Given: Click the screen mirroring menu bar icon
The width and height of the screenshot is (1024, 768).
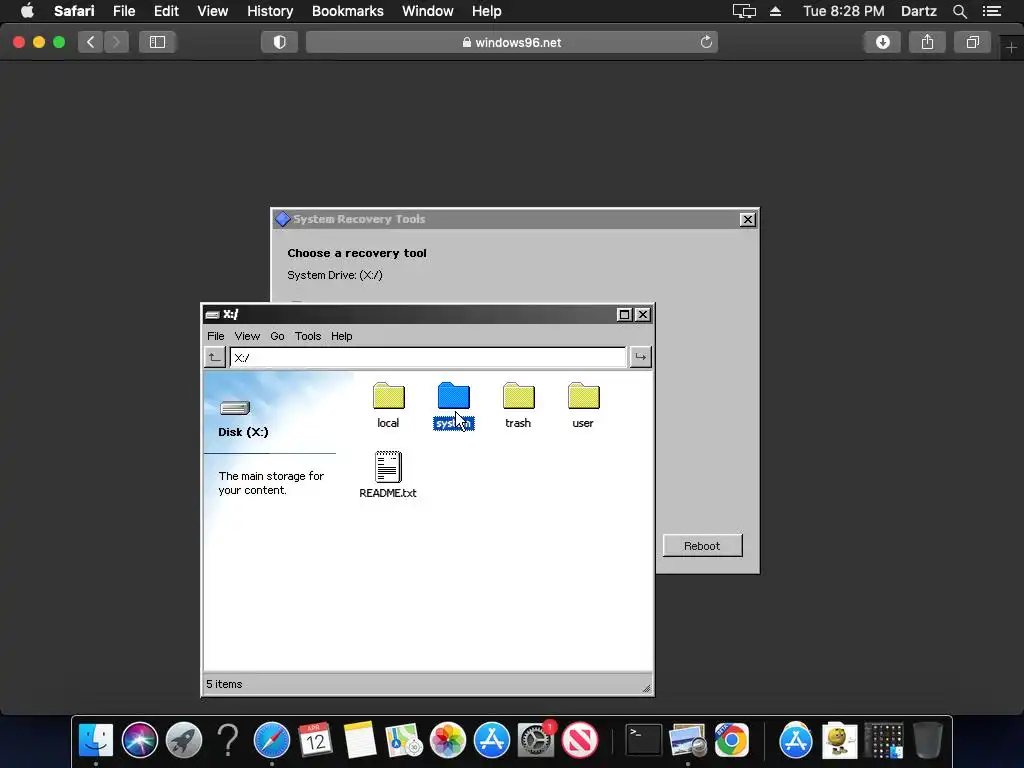Looking at the screenshot, I should tap(744, 11).
